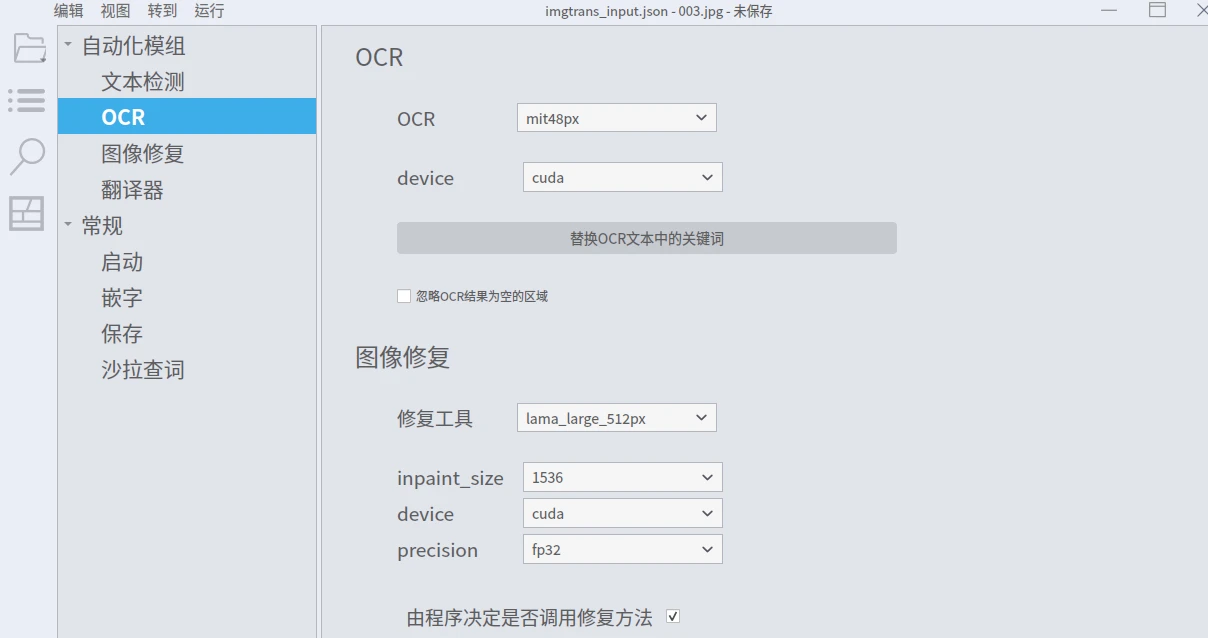
Task: Open the magnifier search icon
Action: [x=27, y=156]
